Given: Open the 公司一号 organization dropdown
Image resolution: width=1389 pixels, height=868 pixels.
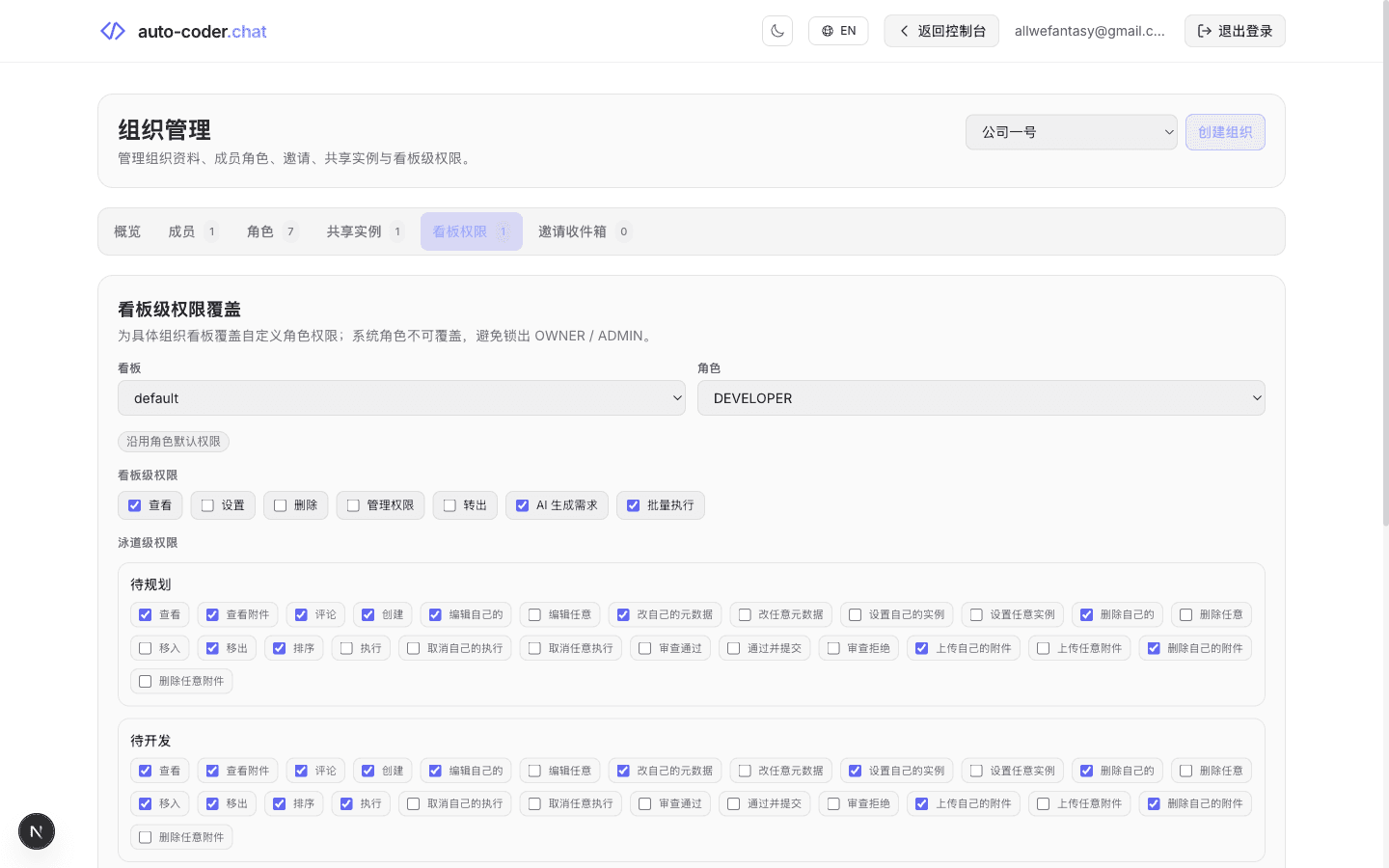Looking at the screenshot, I should click(x=1071, y=132).
